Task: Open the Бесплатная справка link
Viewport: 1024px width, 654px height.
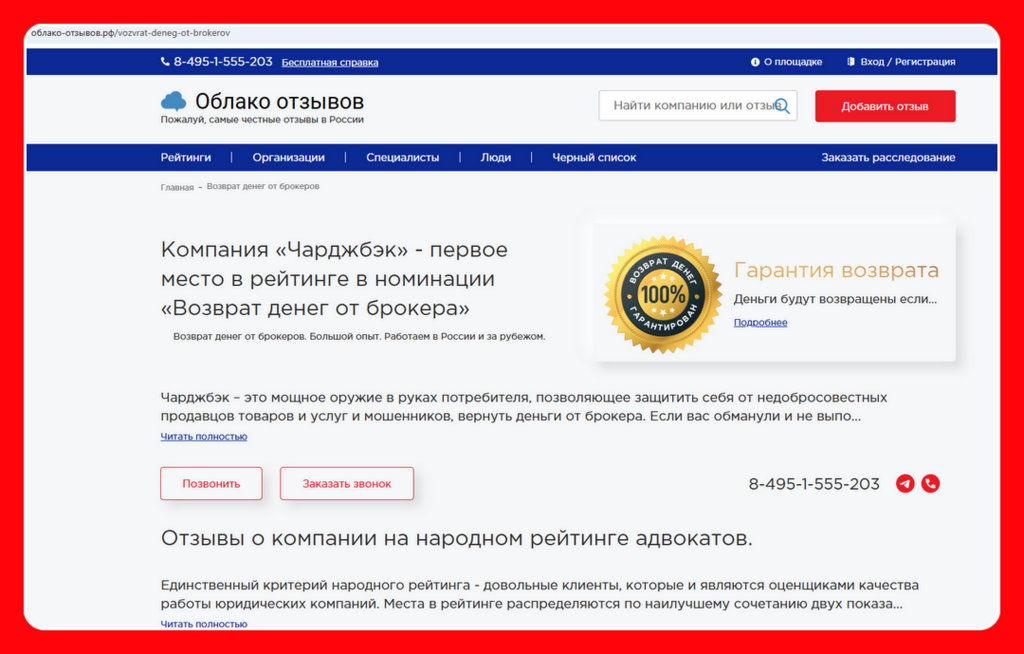Action: coord(330,62)
